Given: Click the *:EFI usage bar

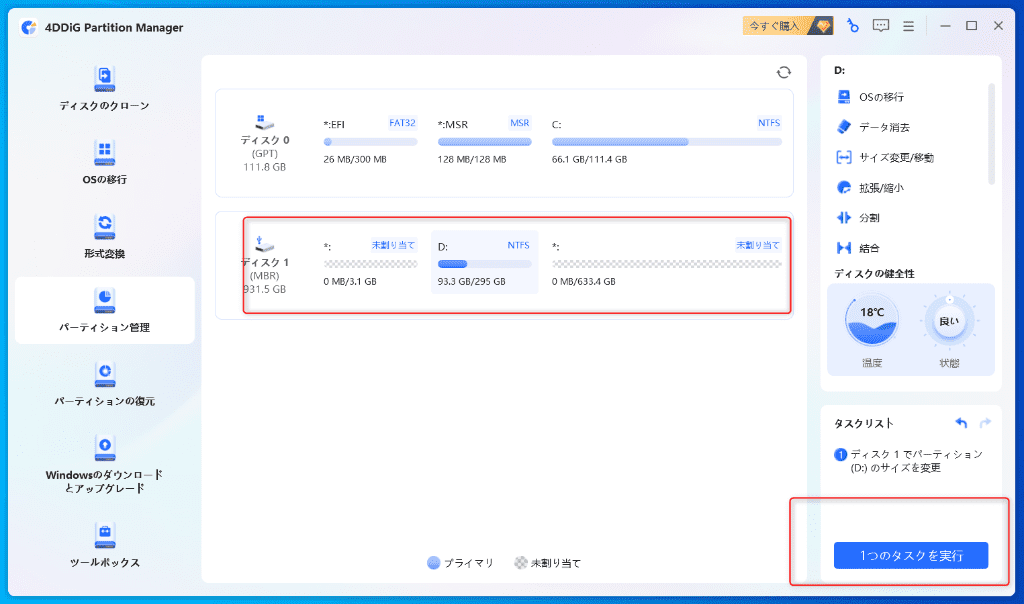Looking at the screenshot, I should click(x=370, y=142).
